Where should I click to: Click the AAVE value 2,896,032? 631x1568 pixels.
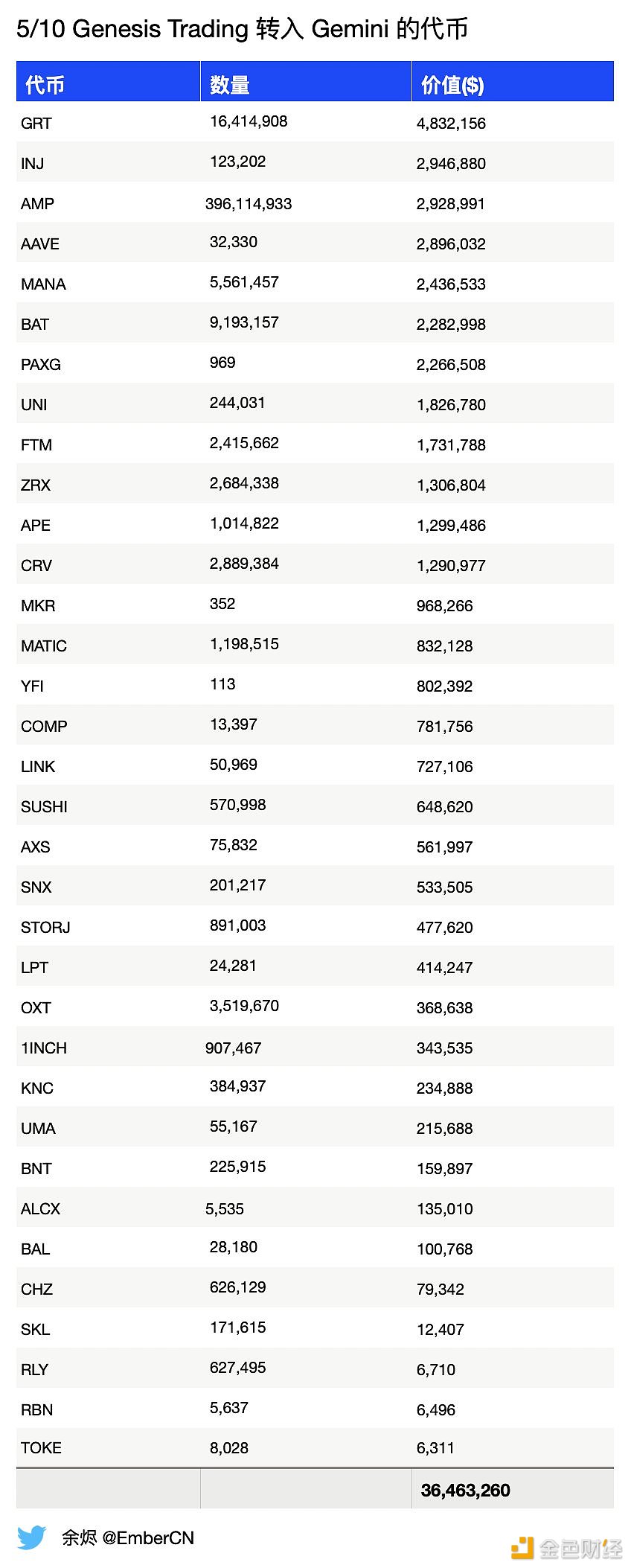click(451, 244)
